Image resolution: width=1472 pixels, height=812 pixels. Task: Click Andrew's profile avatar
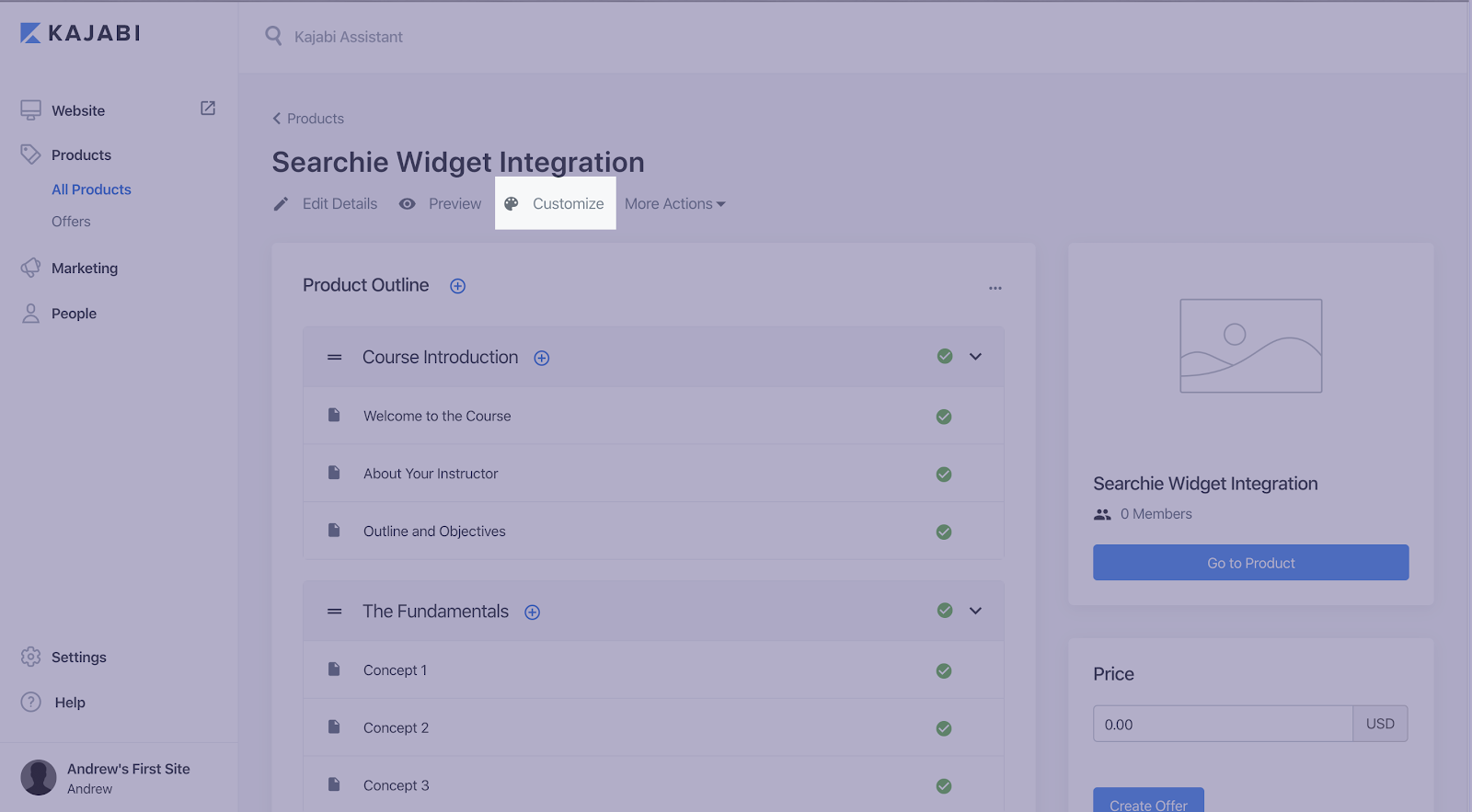[39, 777]
